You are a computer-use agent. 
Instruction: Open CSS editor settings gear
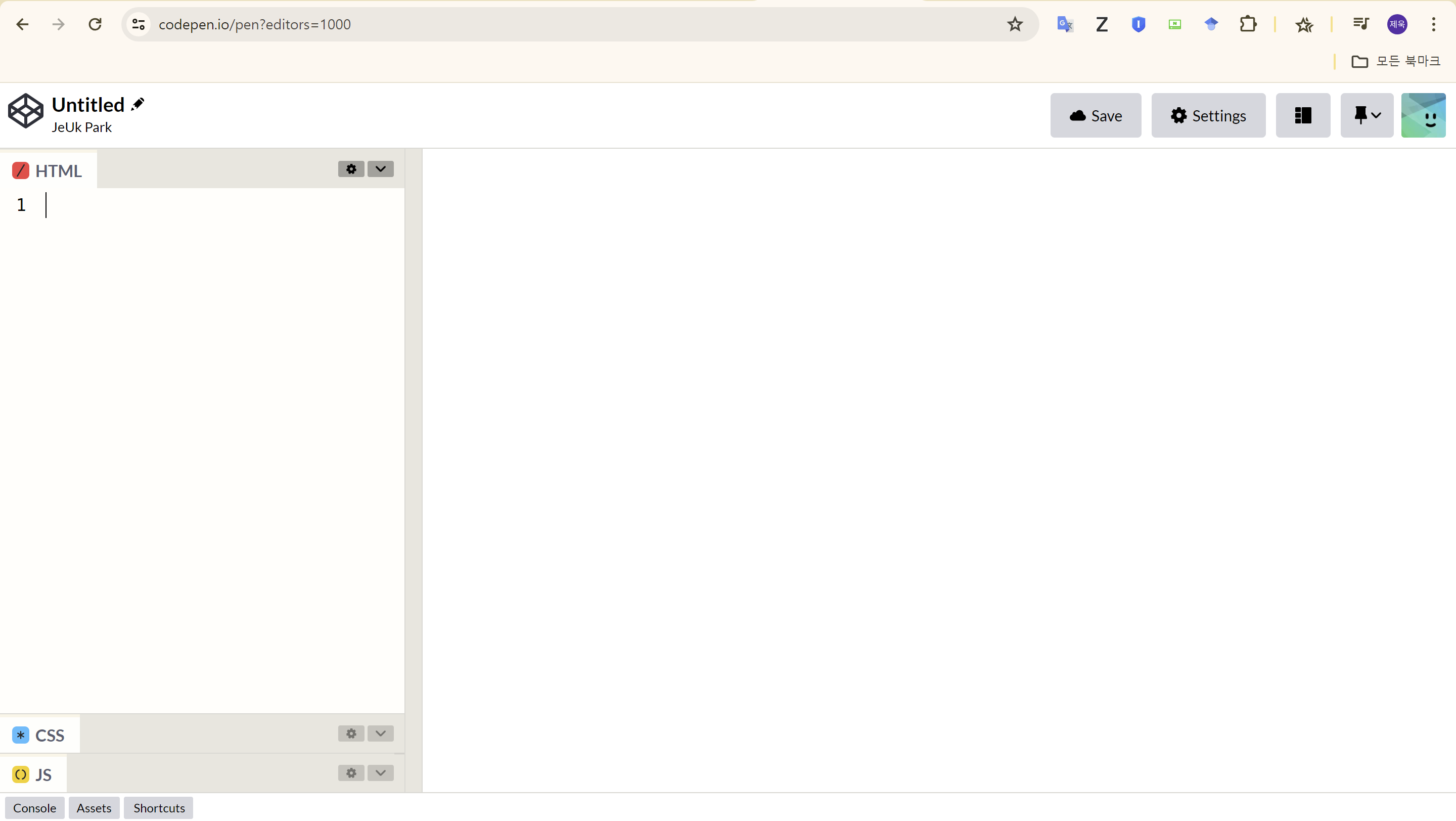pos(351,733)
